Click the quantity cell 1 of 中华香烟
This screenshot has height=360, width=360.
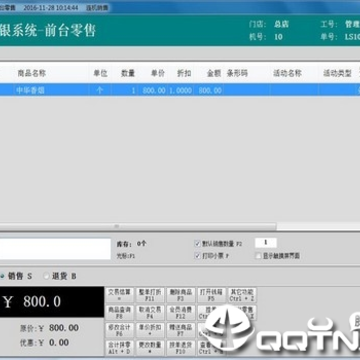(x=133, y=90)
